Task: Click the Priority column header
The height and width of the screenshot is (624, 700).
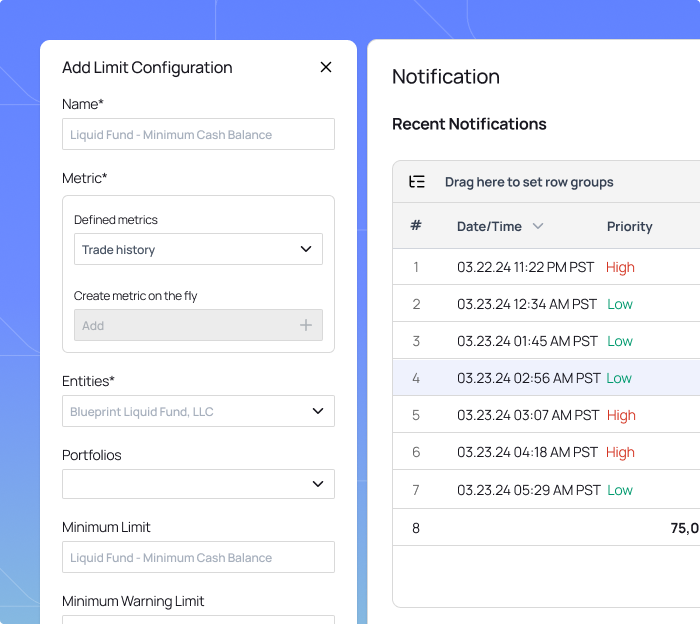Action: pos(629,226)
